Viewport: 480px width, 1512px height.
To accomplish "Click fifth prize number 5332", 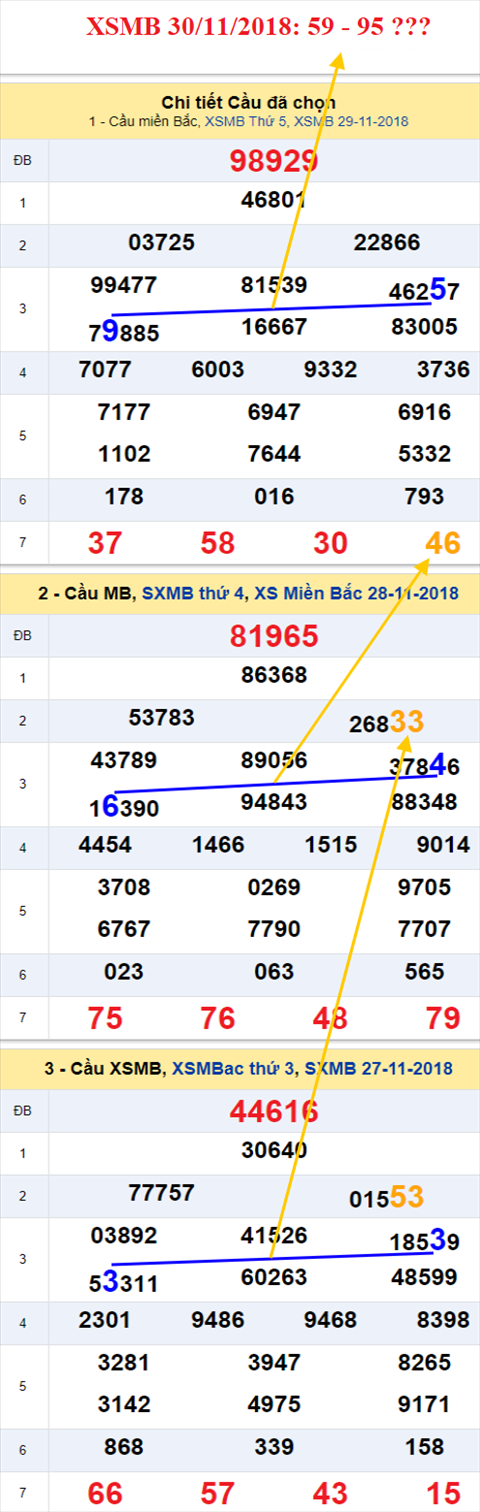I will tap(424, 453).
